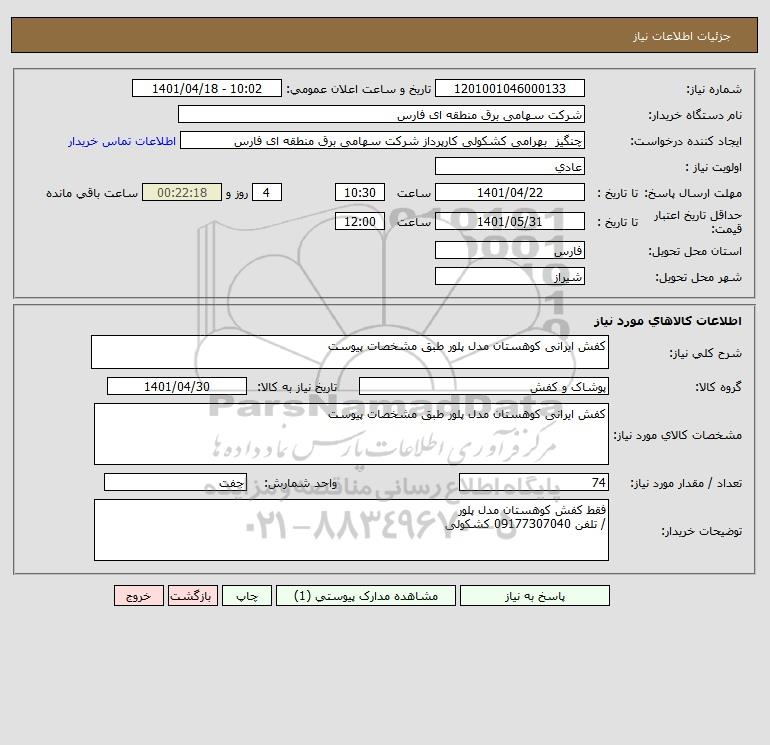The width and height of the screenshot is (770, 745).
Task: Click the buyer notes box with phone 09177307040
Action: 351,530
